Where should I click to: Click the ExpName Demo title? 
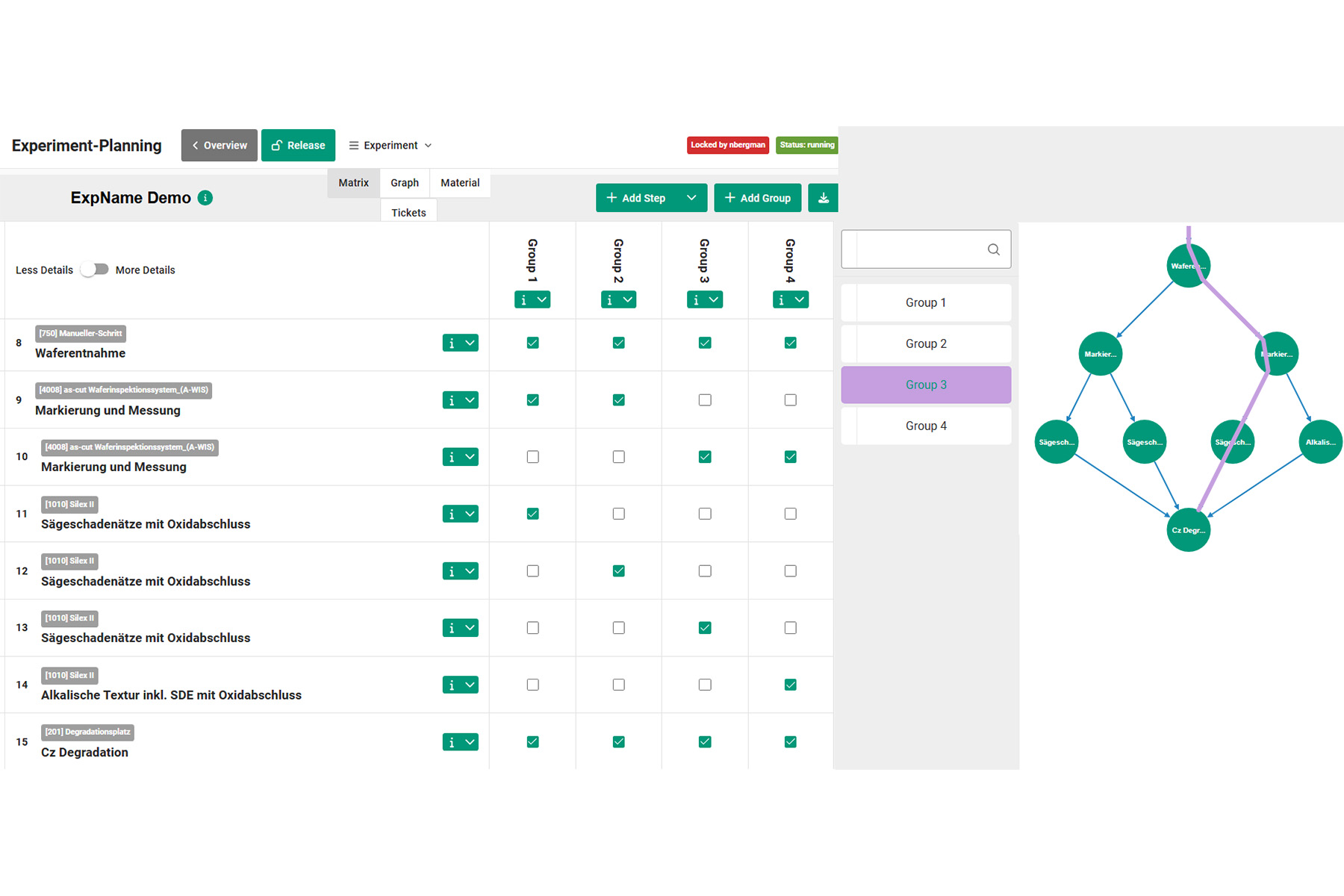(x=131, y=198)
